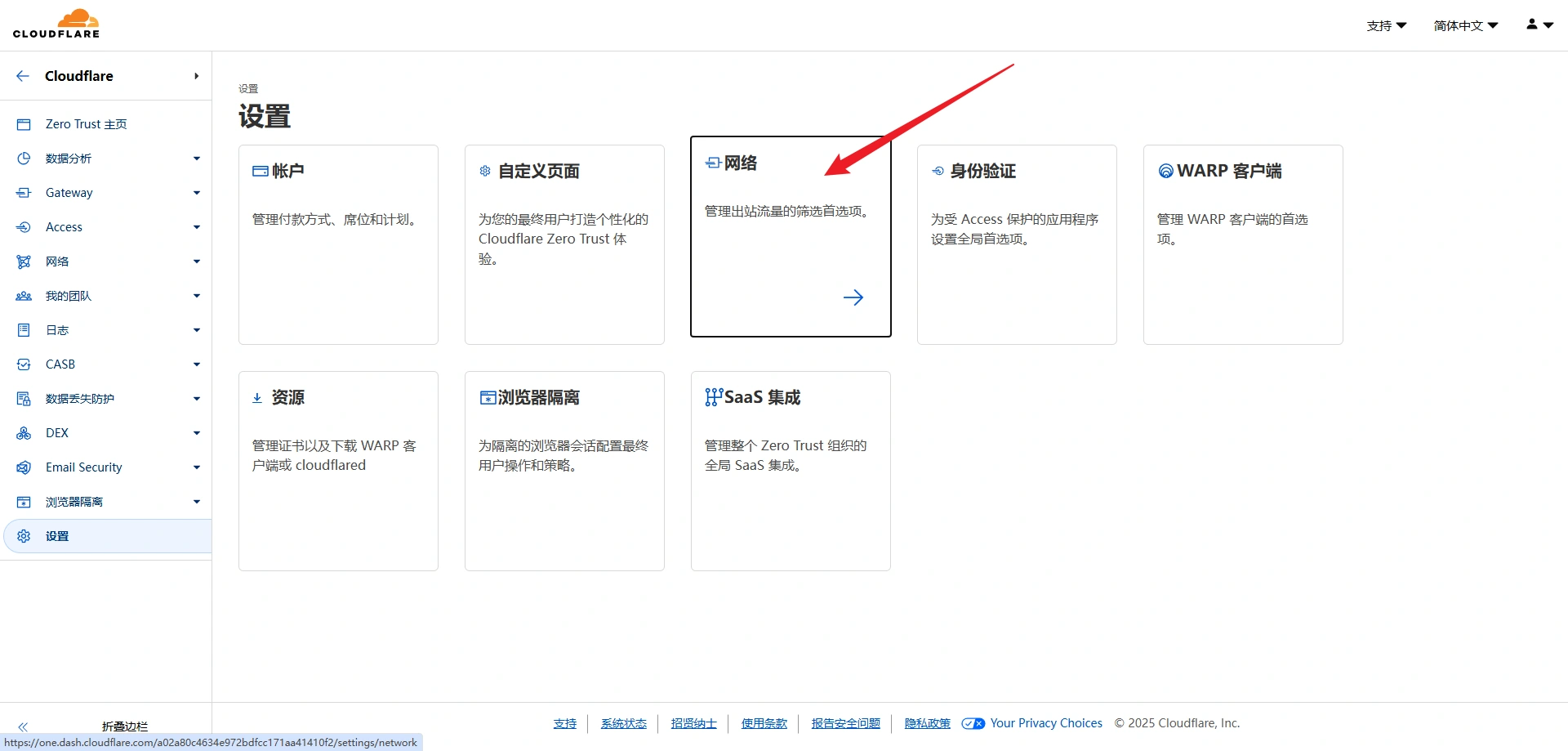Click the Email Security icon

pos(24,467)
